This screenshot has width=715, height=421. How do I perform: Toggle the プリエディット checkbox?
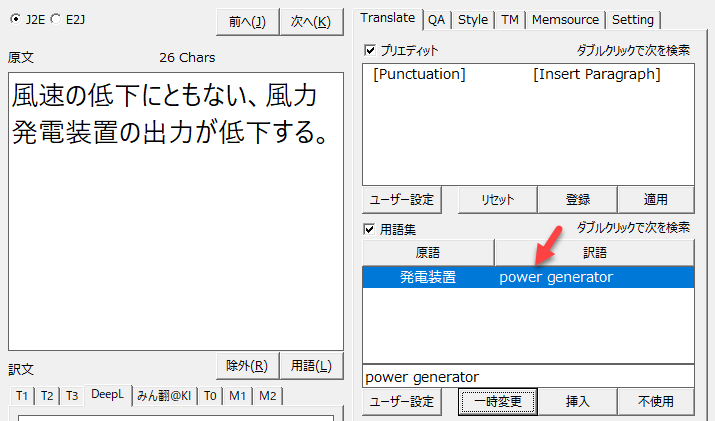click(371, 50)
